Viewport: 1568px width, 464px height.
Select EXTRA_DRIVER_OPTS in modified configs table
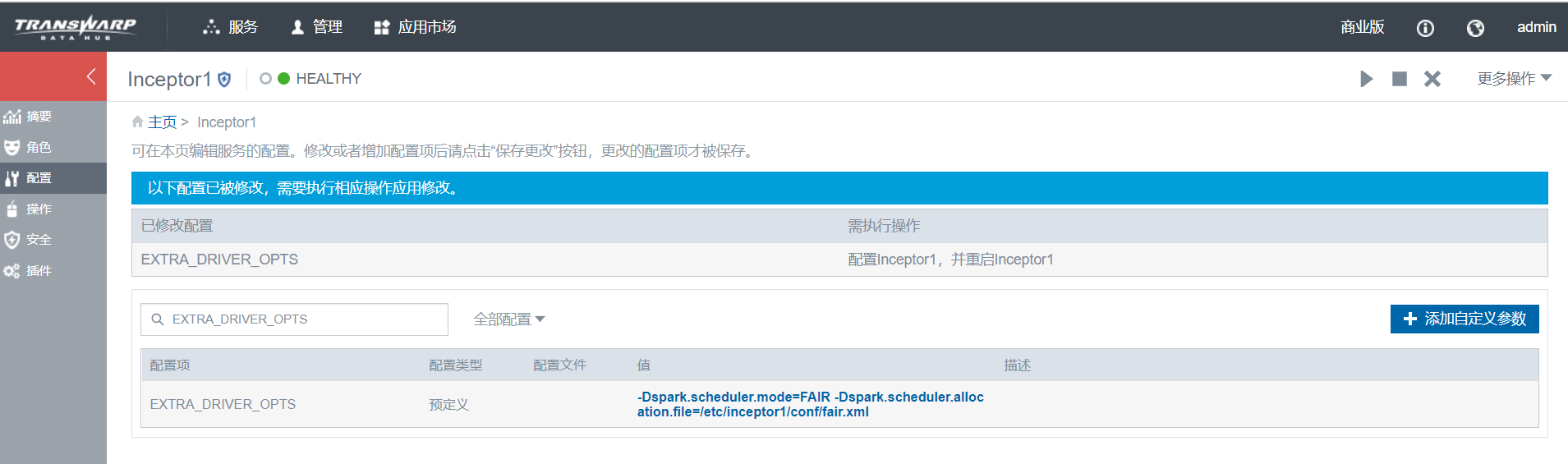point(219,260)
